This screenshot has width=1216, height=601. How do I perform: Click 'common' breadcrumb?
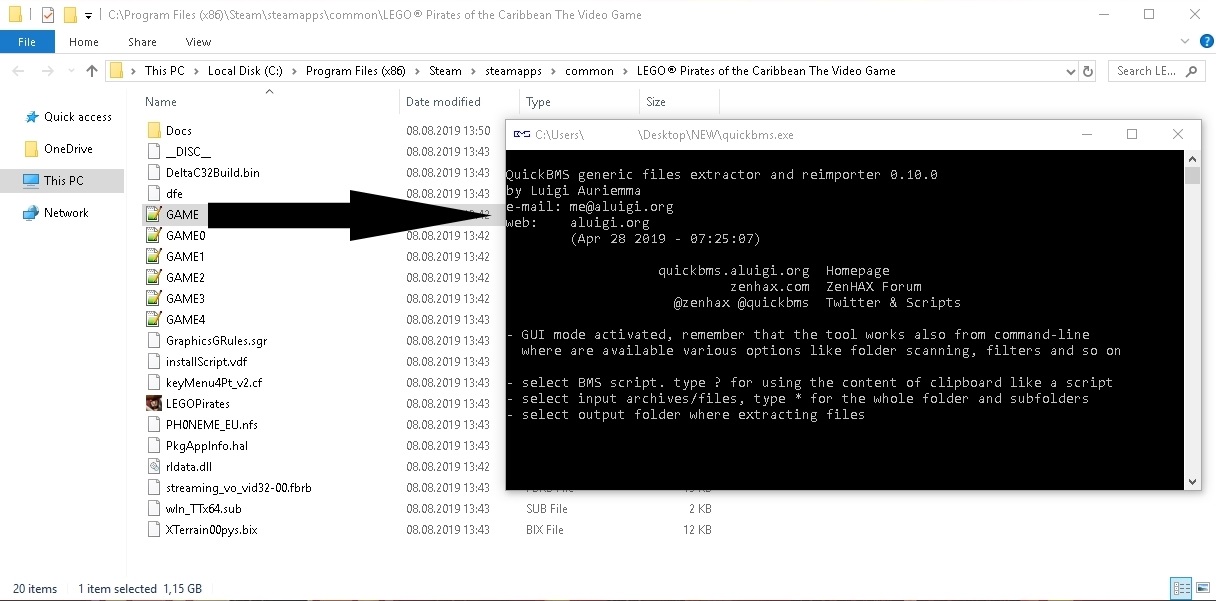[589, 71]
